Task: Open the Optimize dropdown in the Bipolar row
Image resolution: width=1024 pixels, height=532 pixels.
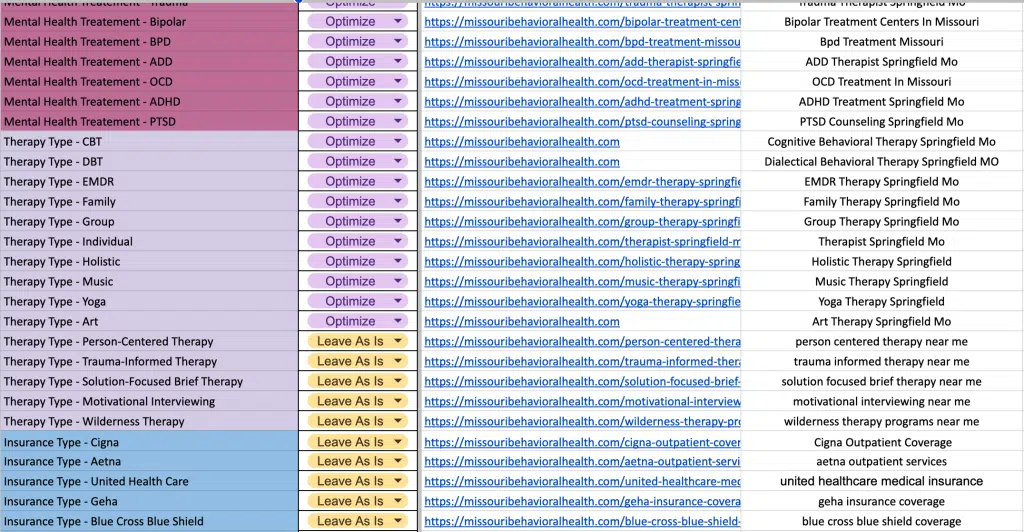Action: [399, 22]
